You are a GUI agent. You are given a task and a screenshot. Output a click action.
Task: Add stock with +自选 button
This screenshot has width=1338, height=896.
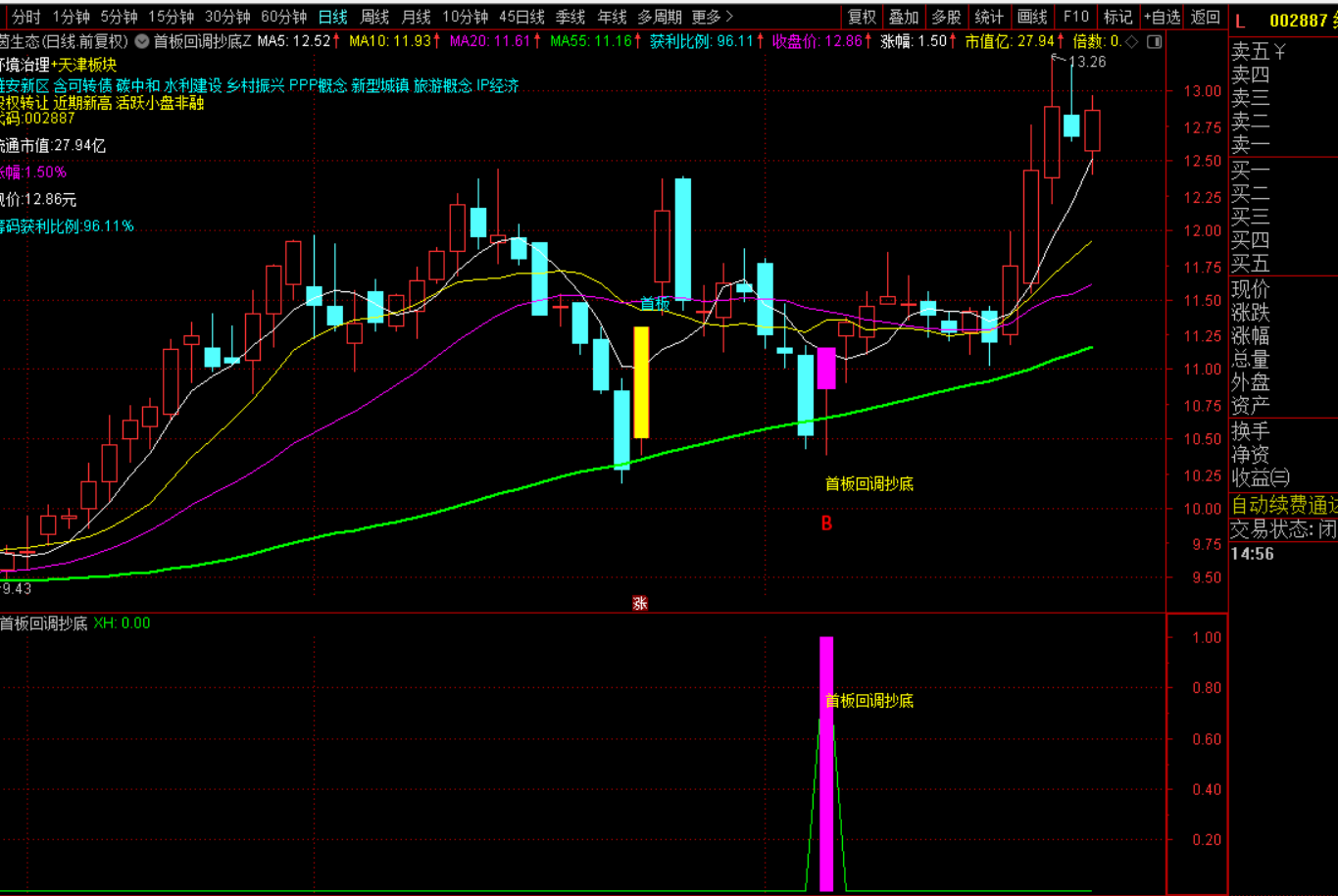1163,17
